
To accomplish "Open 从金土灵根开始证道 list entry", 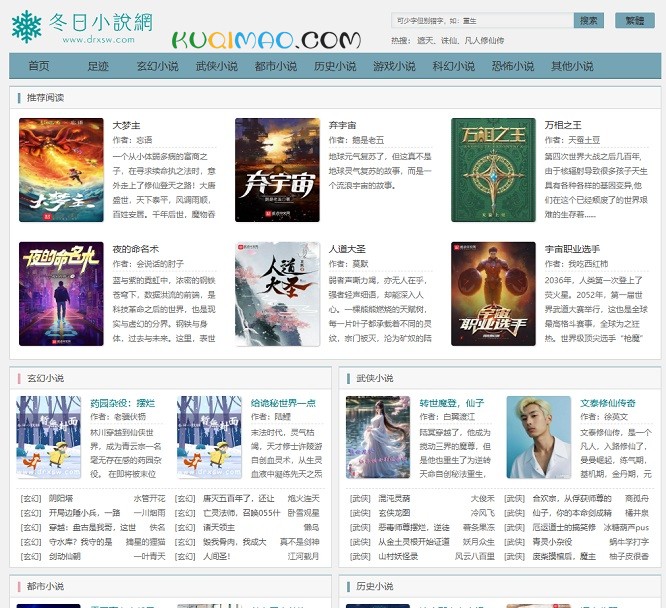I will (414, 542).
